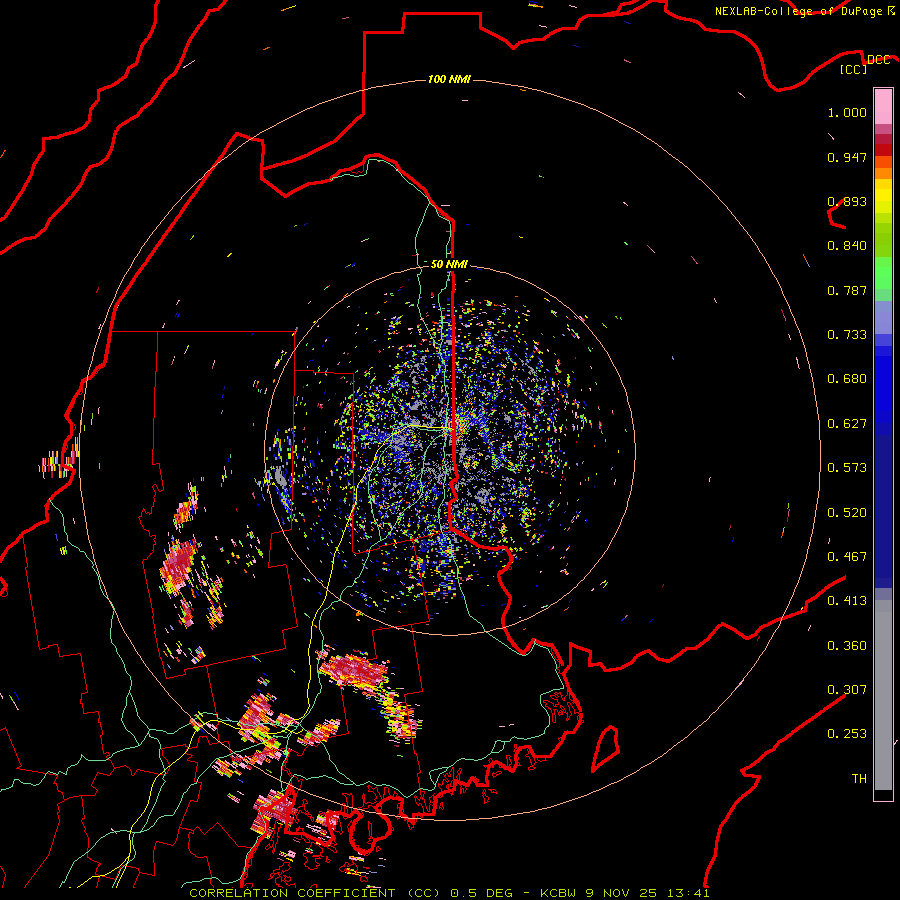Image resolution: width=900 pixels, height=900 pixels.
Task: Pick the gray segment of the color bar
Action: click(x=883, y=695)
